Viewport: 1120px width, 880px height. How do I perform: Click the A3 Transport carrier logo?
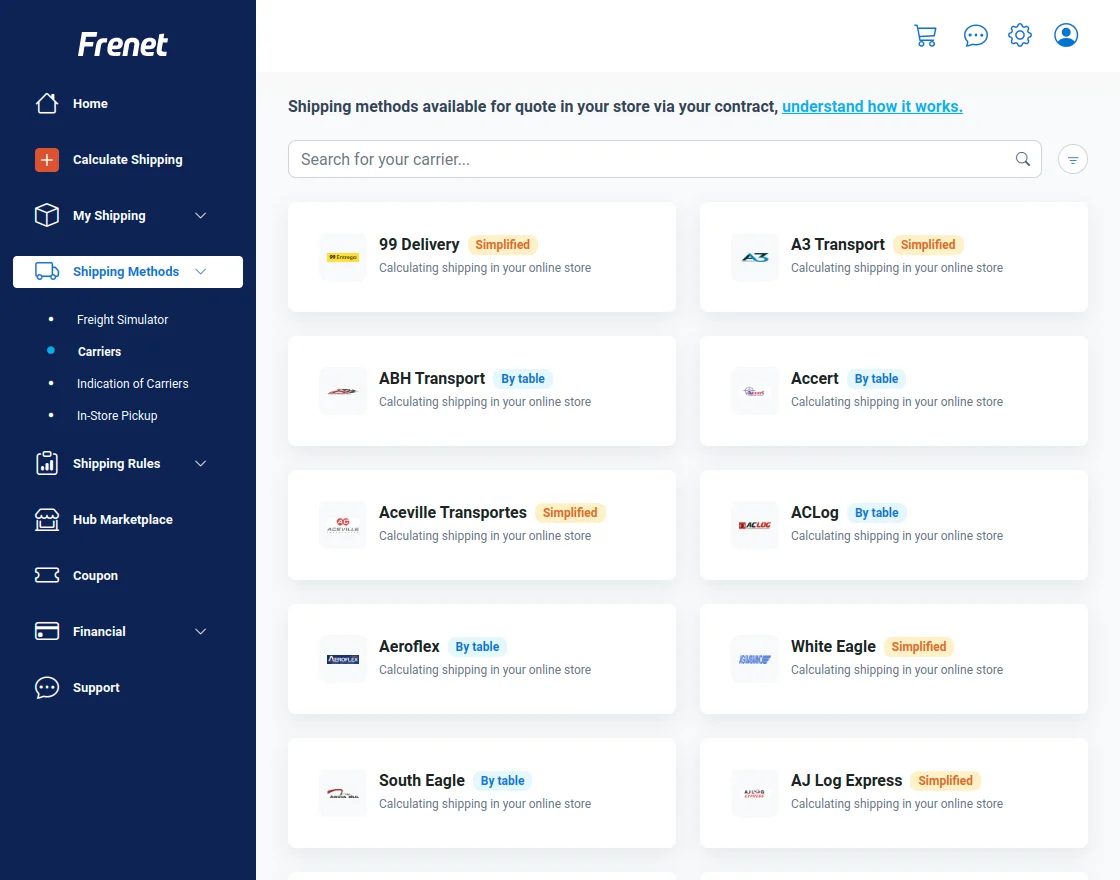tap(755, 257)
